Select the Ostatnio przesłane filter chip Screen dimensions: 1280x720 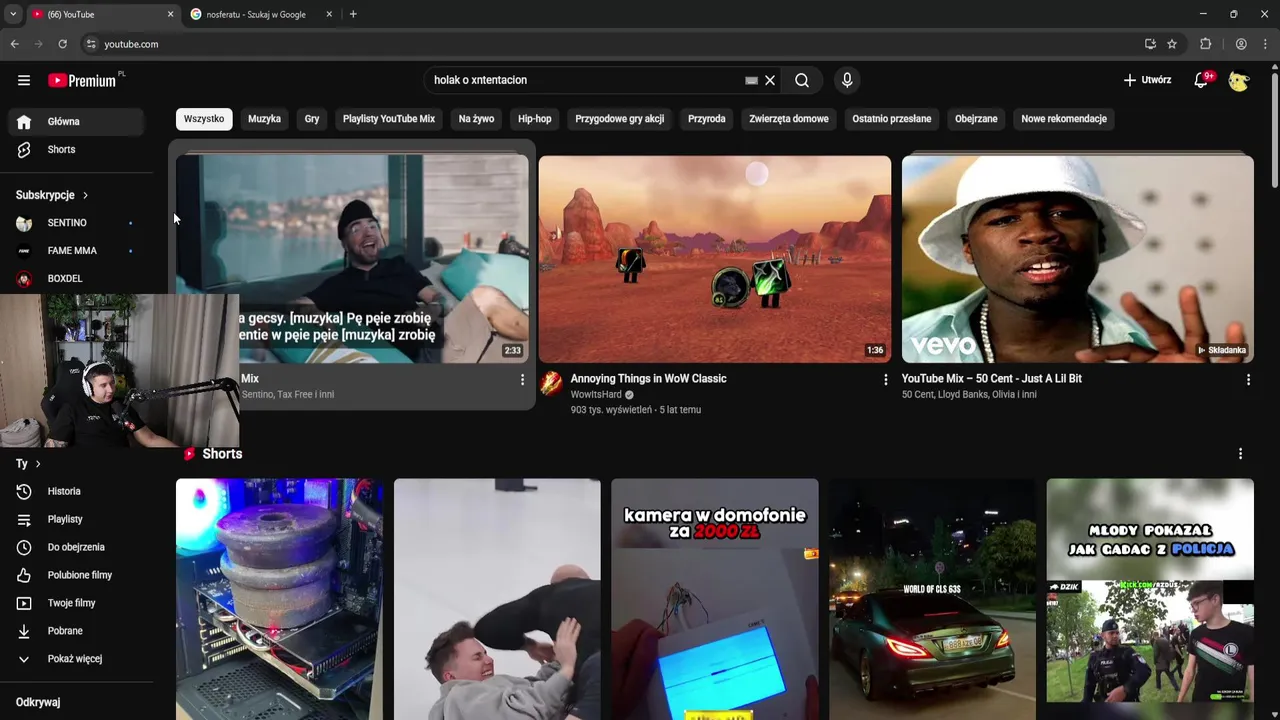[x=892, y=119]
